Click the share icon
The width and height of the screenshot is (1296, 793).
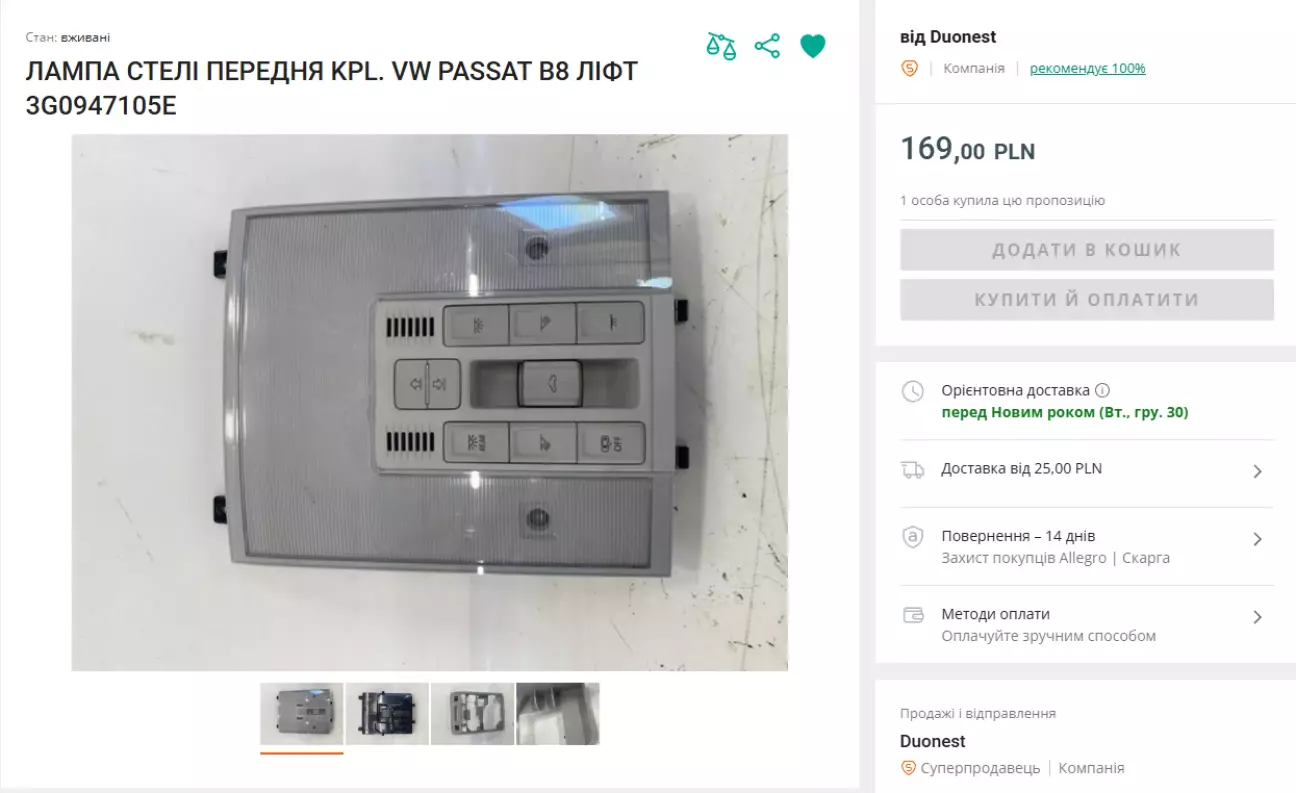tap(767, 46)
